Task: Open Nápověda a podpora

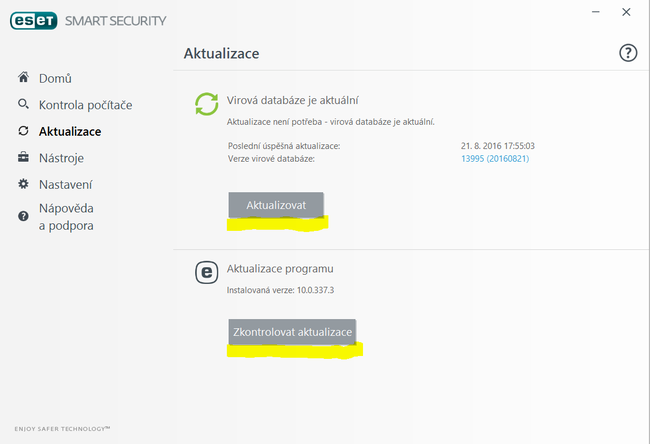Action: [x=66, y=217]
